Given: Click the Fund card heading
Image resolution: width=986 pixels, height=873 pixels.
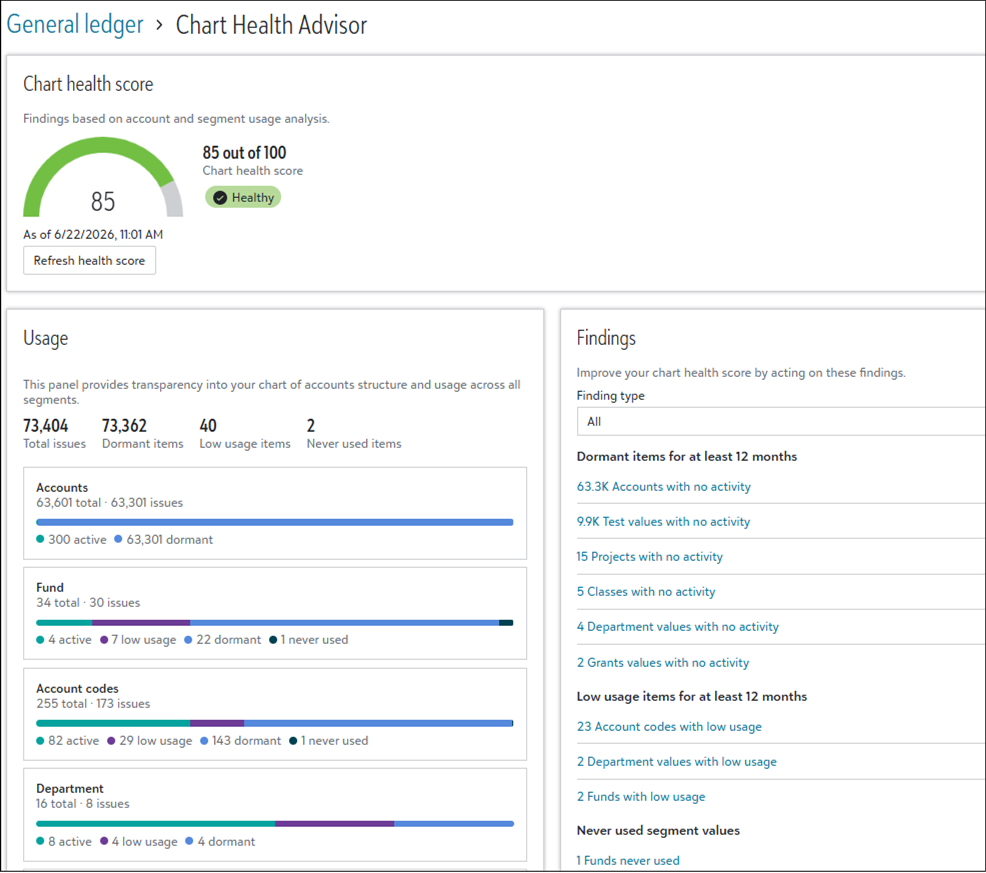Looking at the screenshot, I should coord(50,587).
